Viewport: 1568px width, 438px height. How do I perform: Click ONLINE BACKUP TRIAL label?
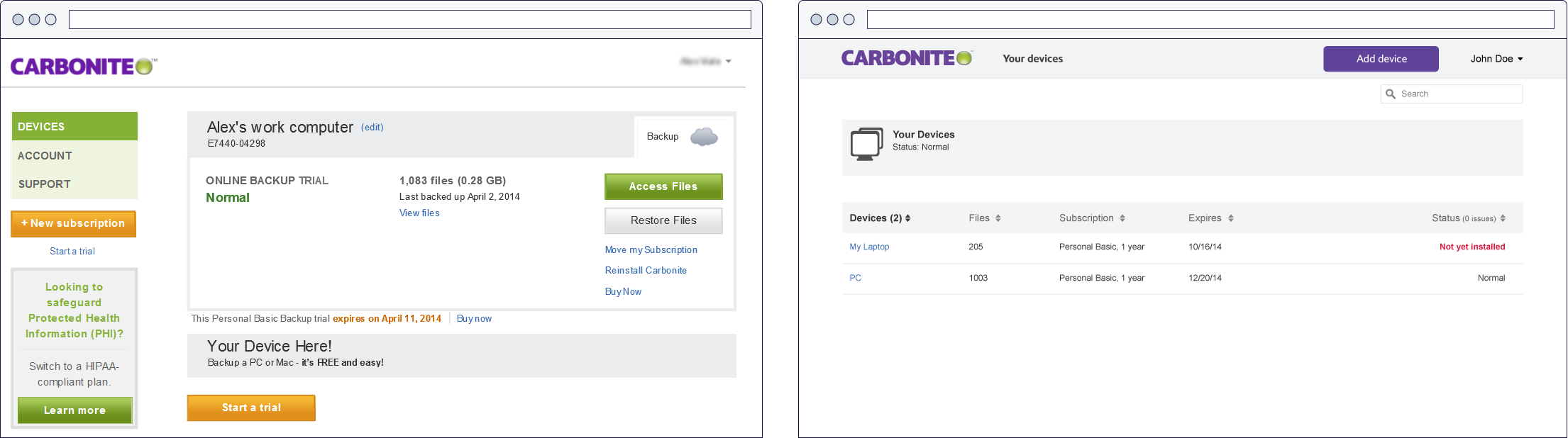click(267, 180)
